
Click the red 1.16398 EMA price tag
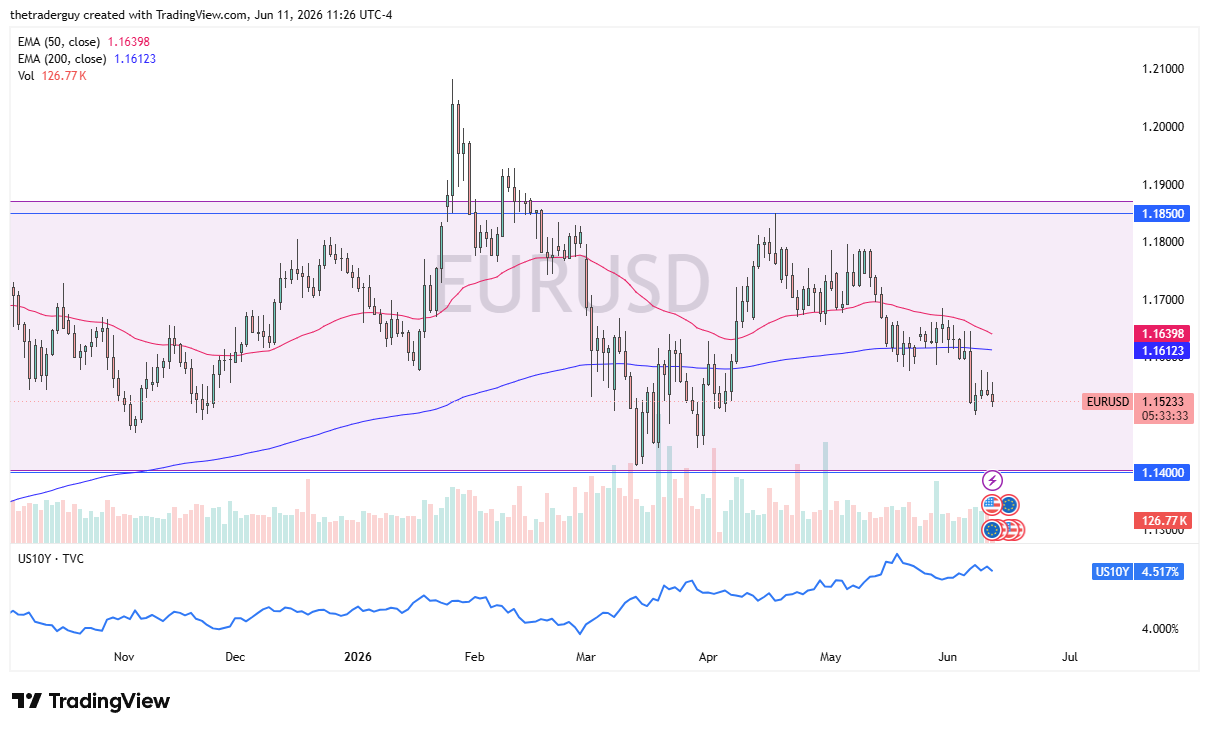tap(1161, 333)
